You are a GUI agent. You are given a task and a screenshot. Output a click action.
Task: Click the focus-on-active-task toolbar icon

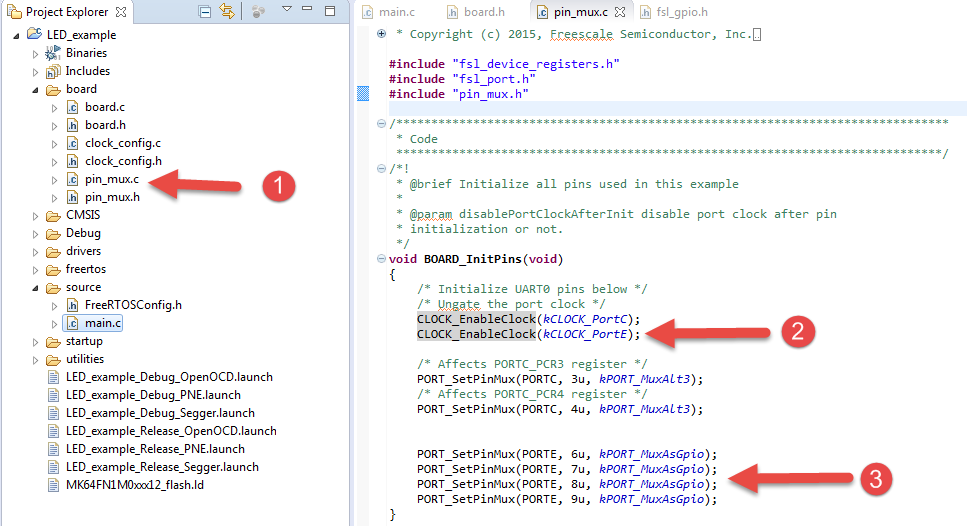pos(258,12)
